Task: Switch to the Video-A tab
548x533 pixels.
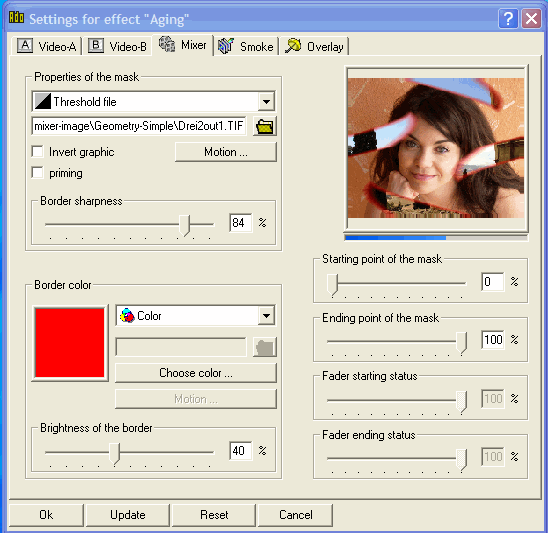Action: 47,46
